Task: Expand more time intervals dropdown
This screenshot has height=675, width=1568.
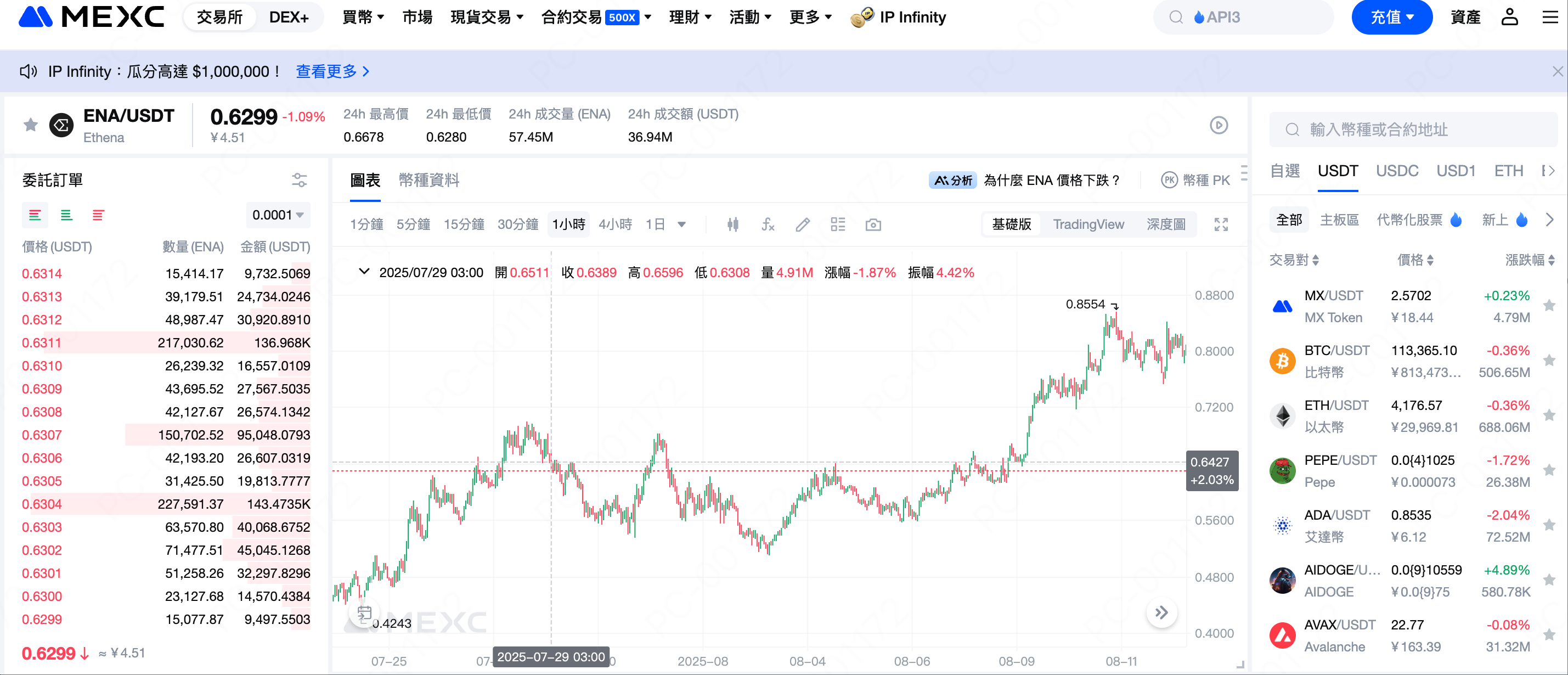Action: (x=682, y=224)
